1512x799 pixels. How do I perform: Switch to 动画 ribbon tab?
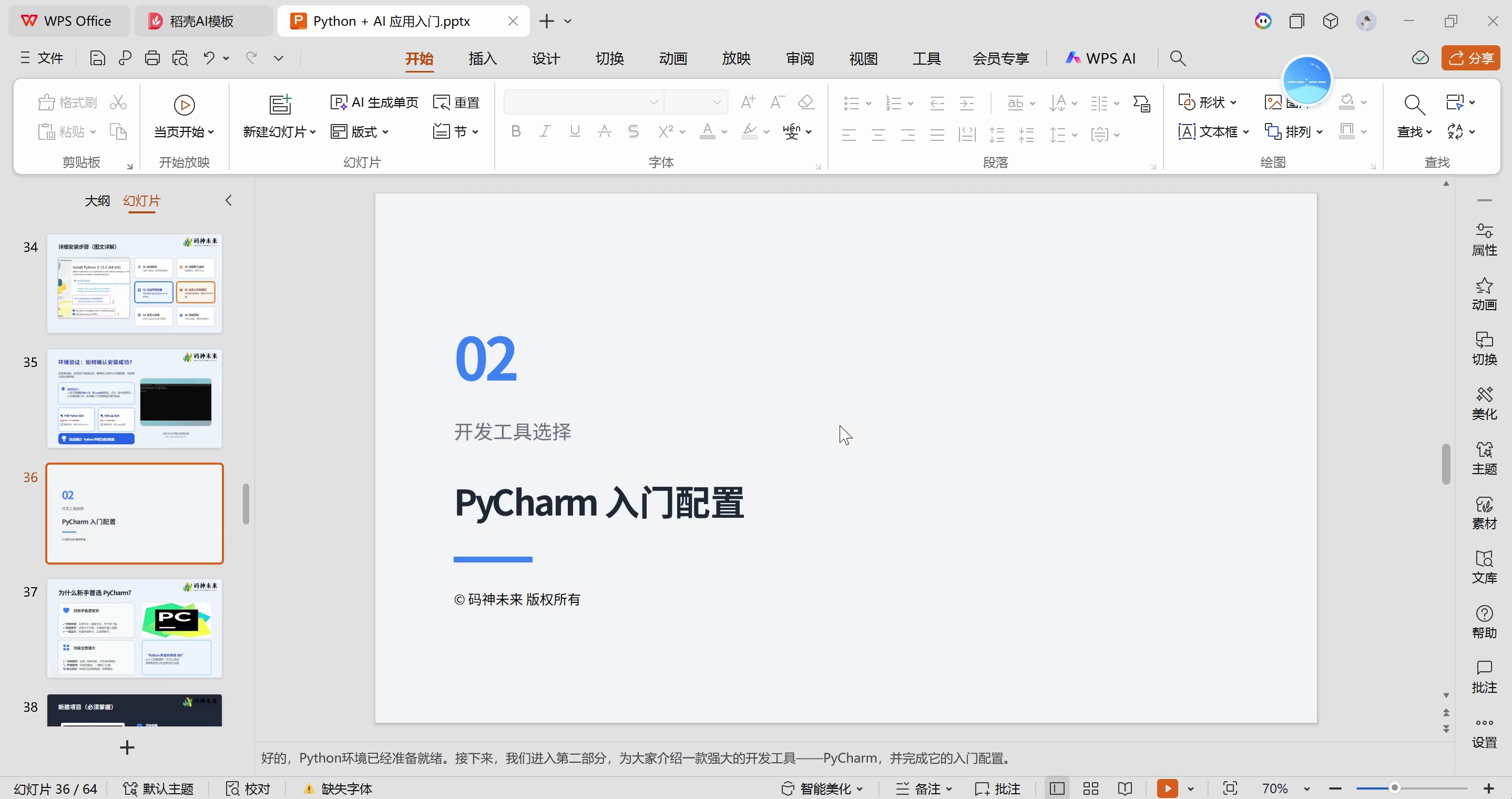[672, 58]
